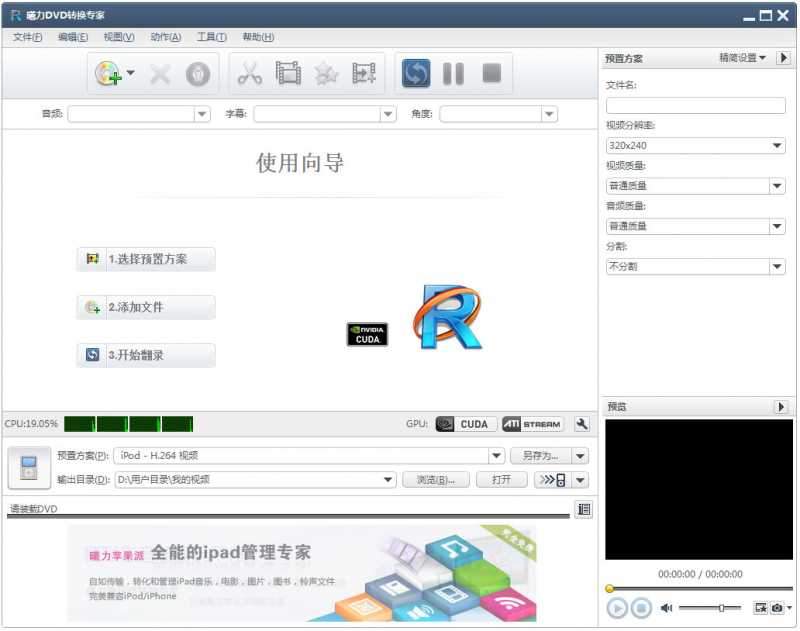Select the scissors trim tool icon
The height and width of the screenshot is (631, 800).
253,71
